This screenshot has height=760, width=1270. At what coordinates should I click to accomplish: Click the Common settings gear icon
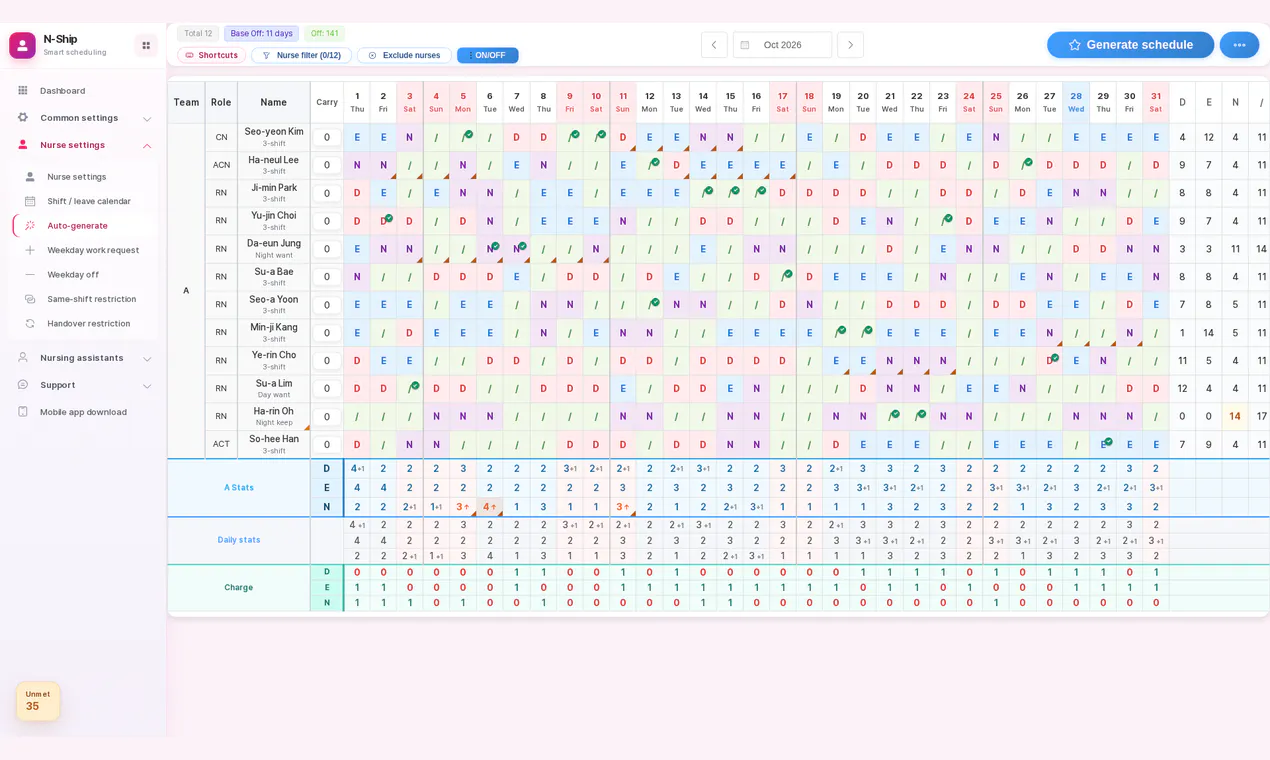[x=23, y=118]
